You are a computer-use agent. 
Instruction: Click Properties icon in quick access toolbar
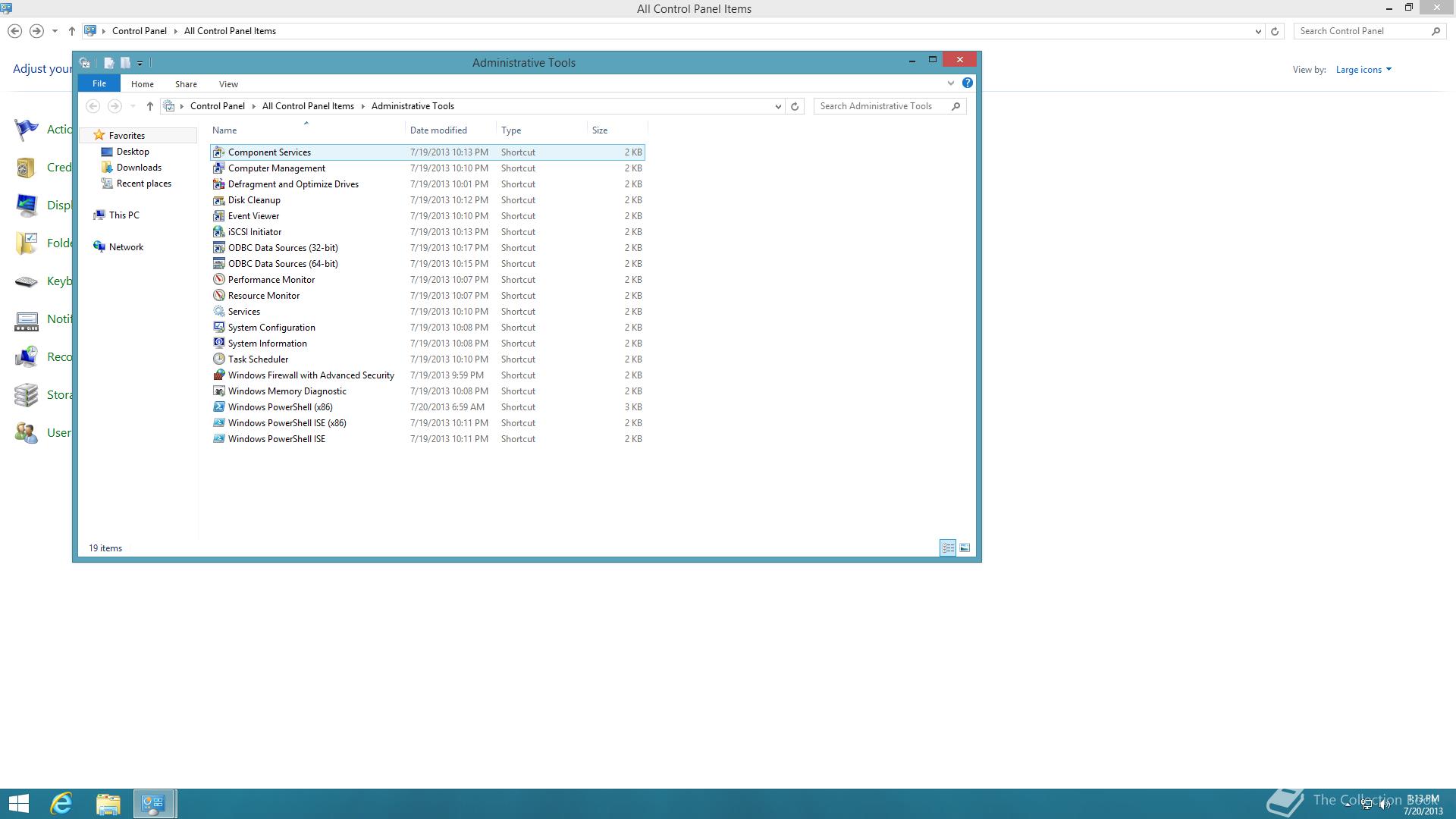[109, 63]
